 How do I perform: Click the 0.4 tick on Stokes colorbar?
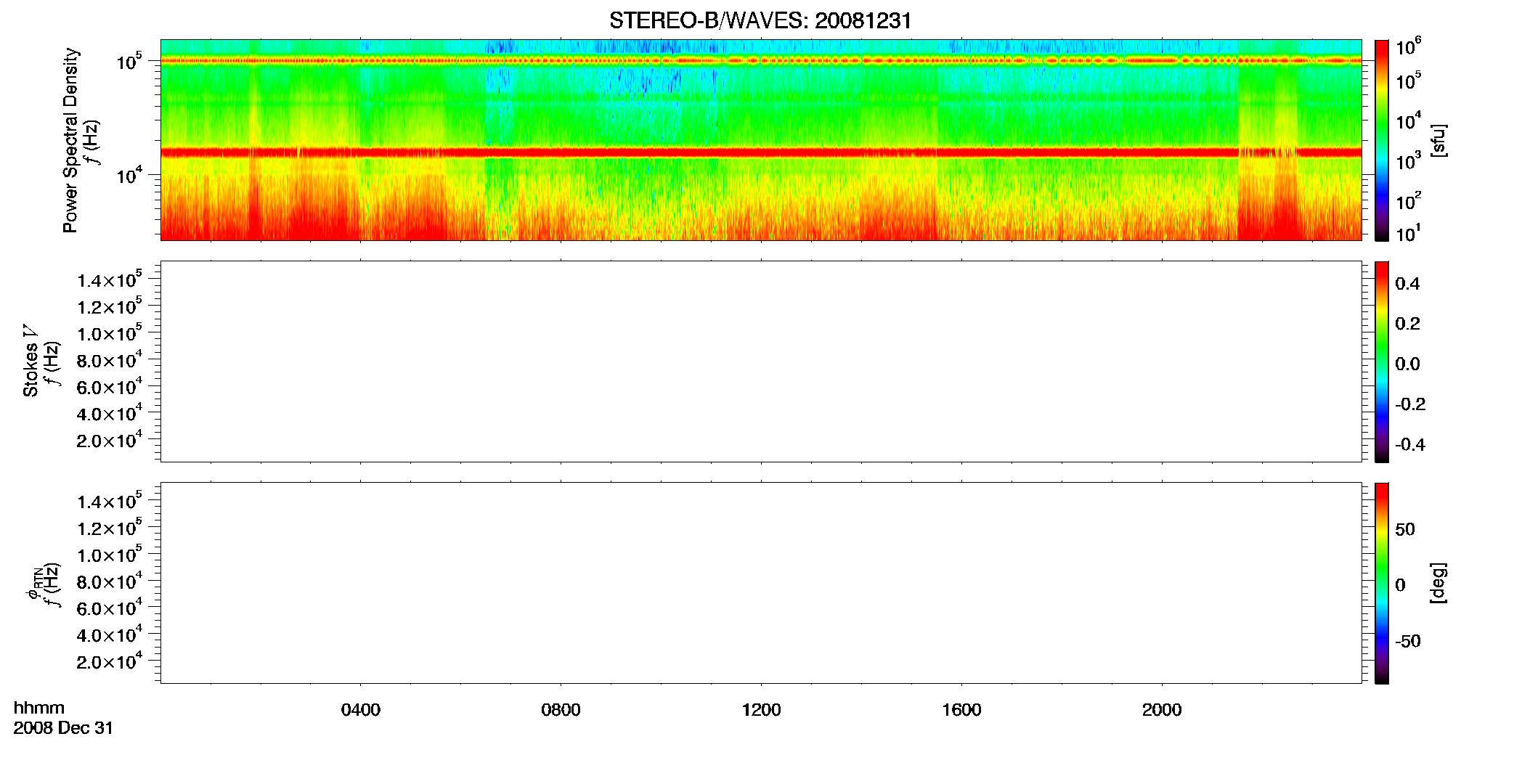tap(1407, 284)
